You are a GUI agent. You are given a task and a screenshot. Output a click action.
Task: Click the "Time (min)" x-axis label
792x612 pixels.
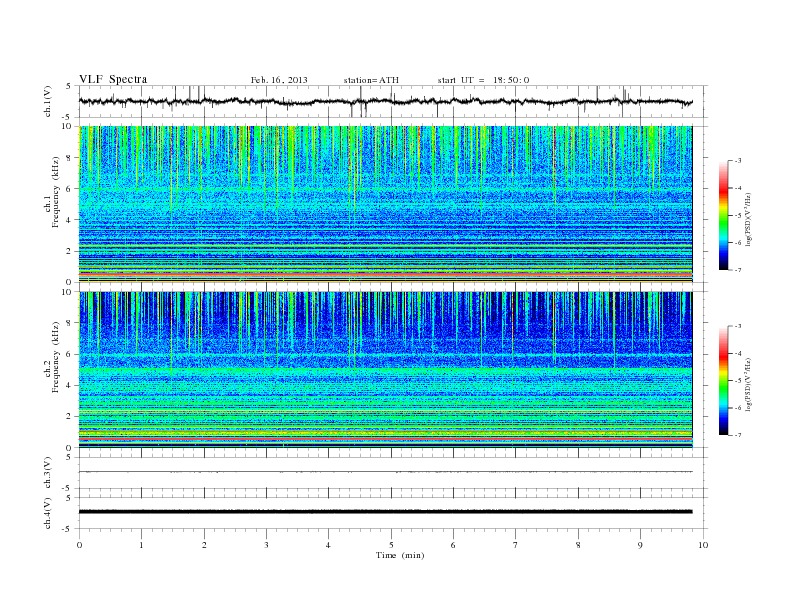click(400, 555)
